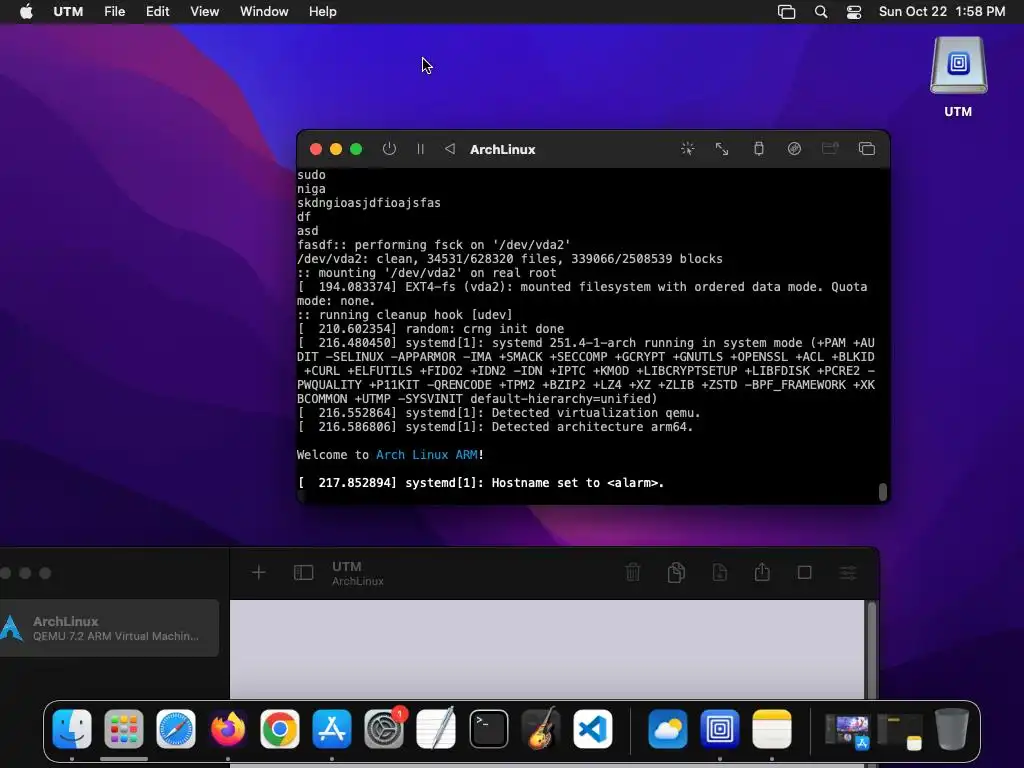The width and height of the screenshot is (1024, 768).
Task: Open the USB devices icon in VM toolbar
Action: click(x=758, y=149)
